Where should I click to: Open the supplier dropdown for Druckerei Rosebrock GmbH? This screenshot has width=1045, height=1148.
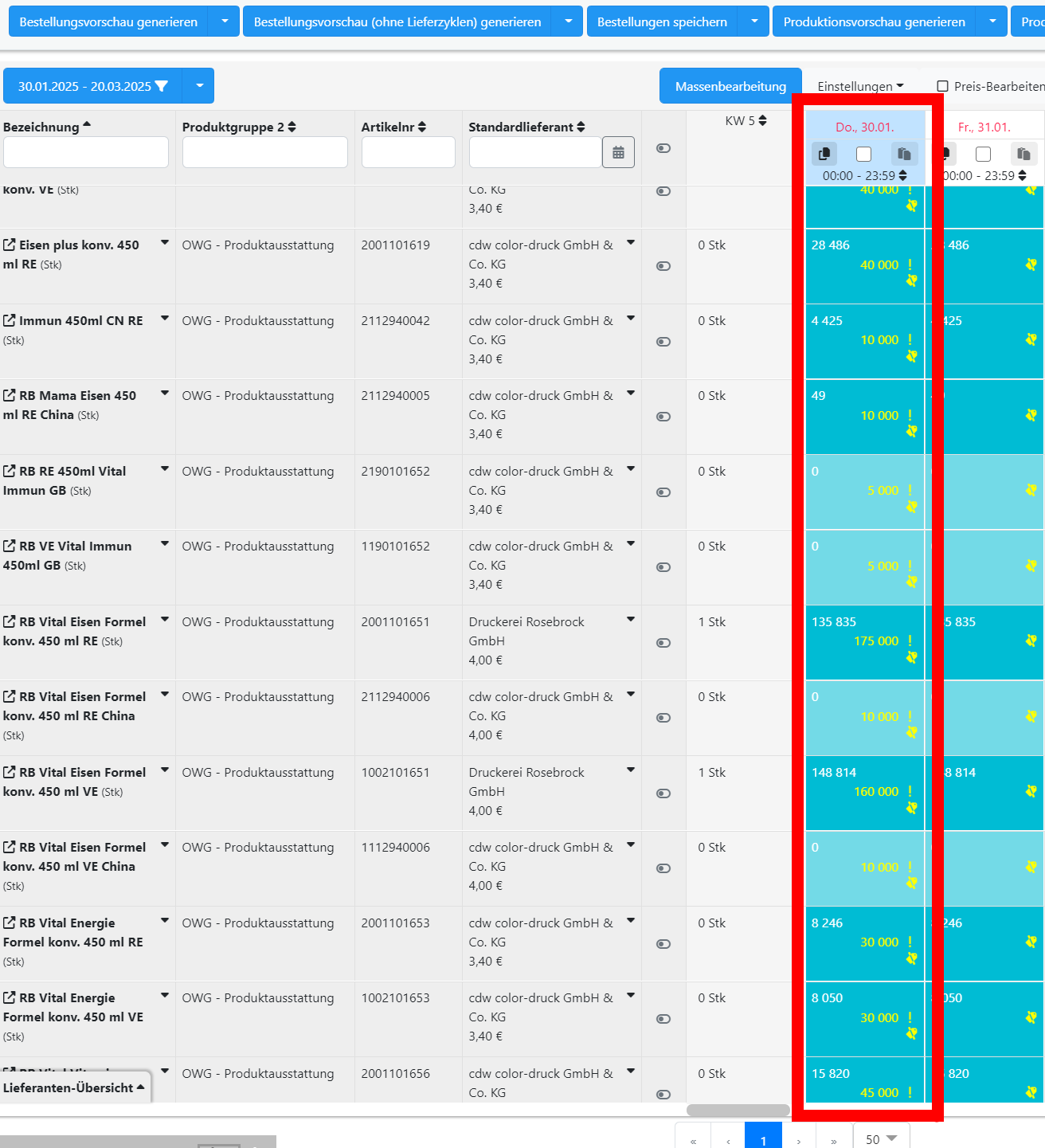click(631, 619)
